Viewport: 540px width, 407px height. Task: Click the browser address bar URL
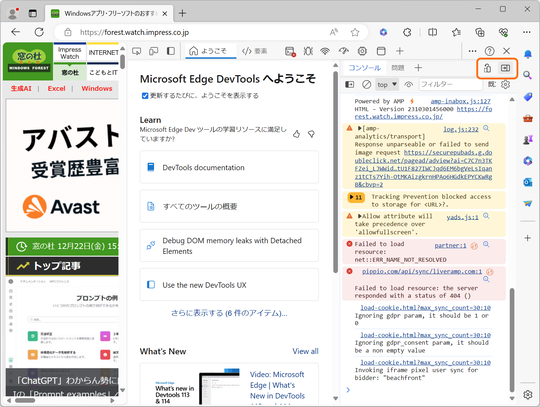(x=134, y=32)
